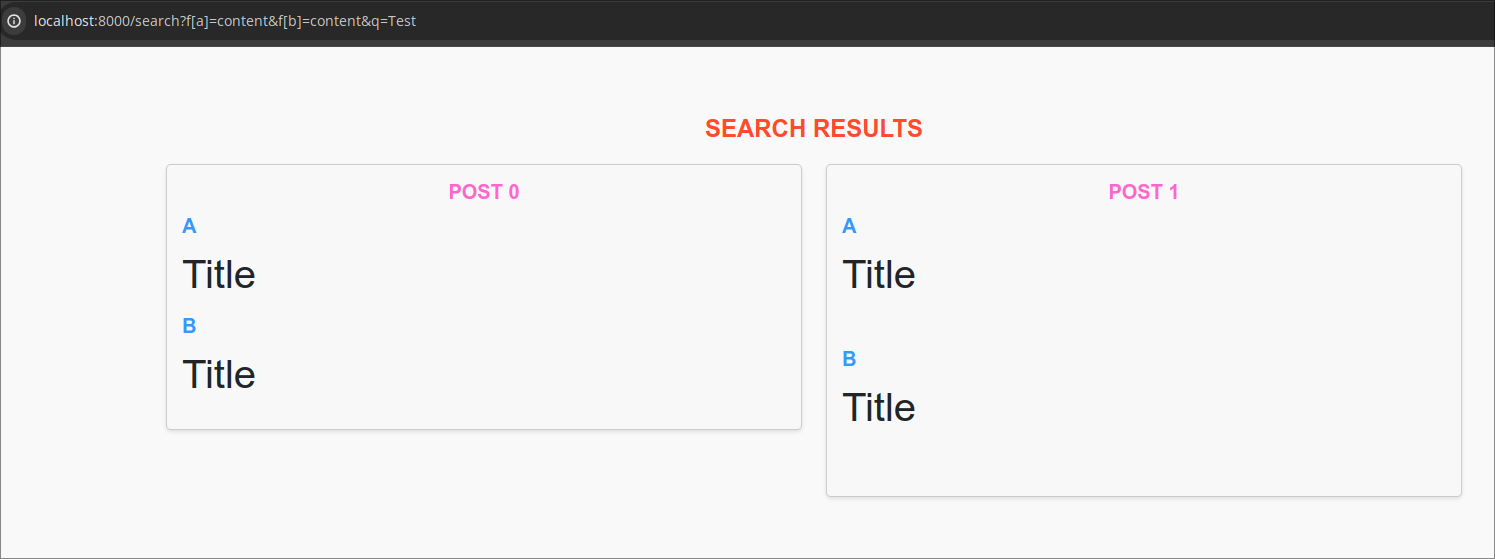Viewport: 1495px width, 559px height.
Task: Click the SEARCH RESULTS heading
Action: (x=813, y=129)
